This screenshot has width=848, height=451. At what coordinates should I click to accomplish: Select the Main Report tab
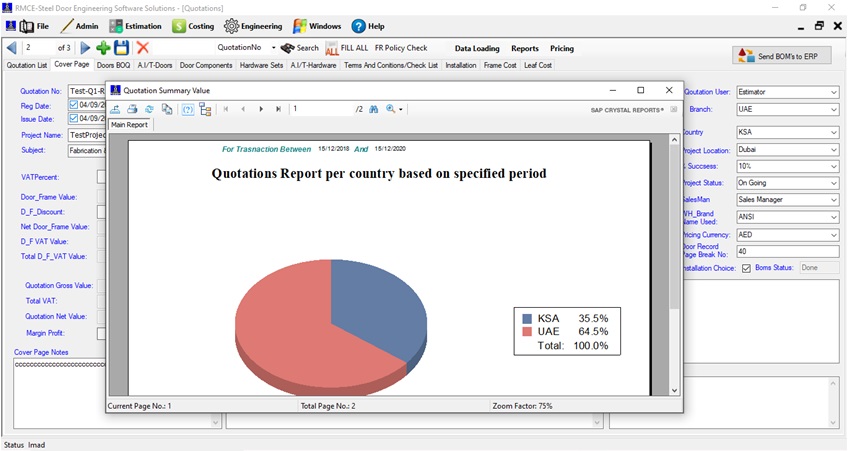(x=129, y=125)
